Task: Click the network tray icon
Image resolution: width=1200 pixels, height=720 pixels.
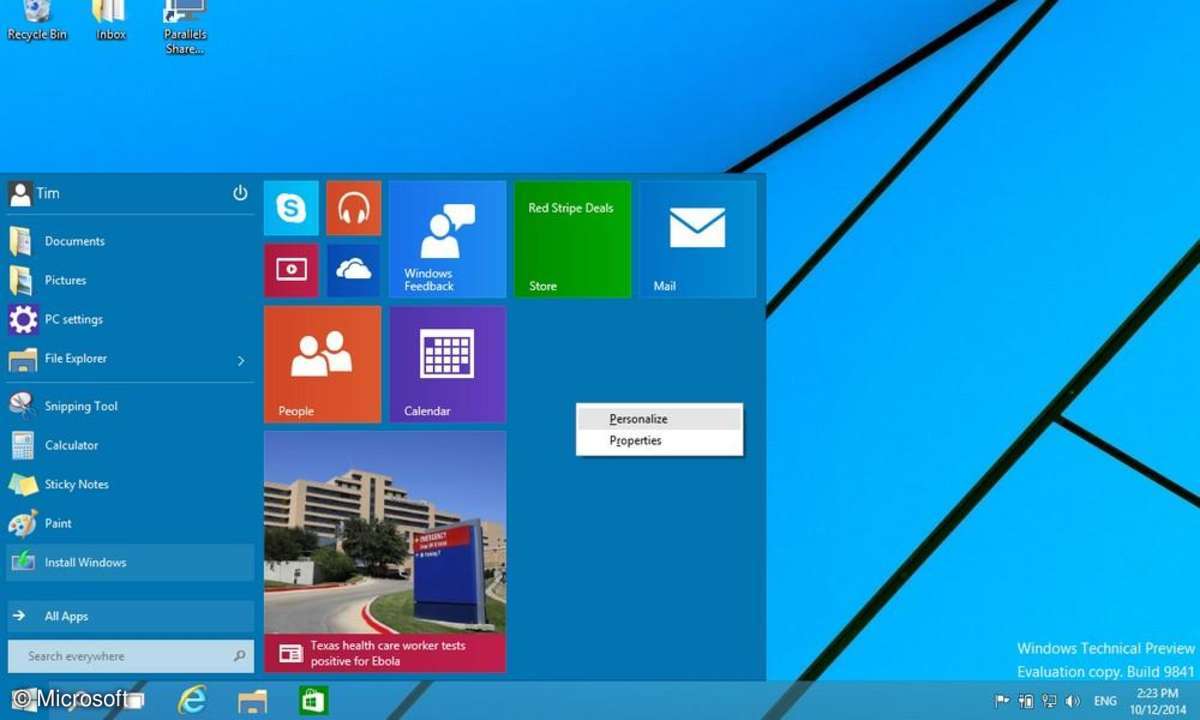Action: tap(1050, 701)
